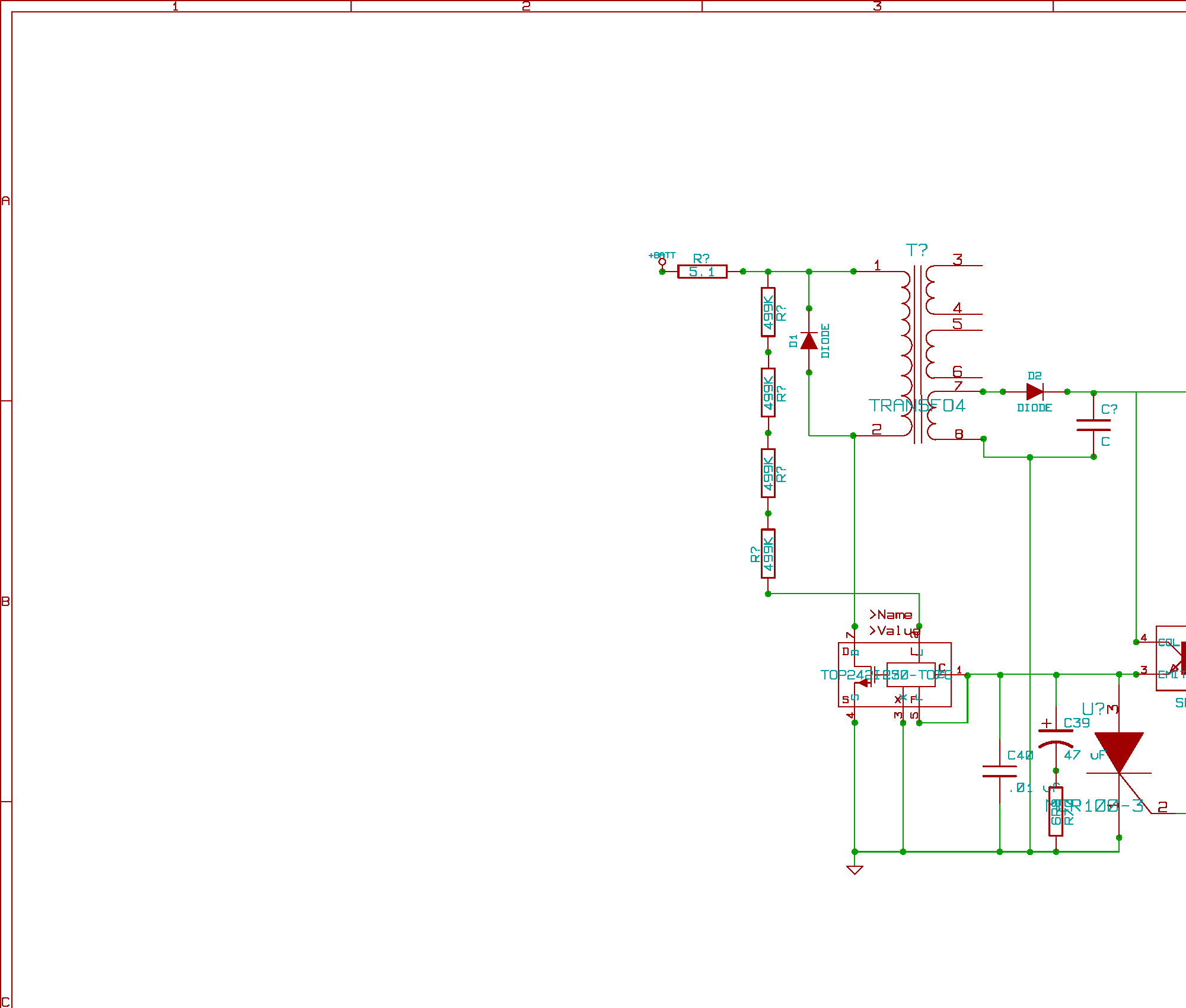Select the topmost 499K resistor
This screenshot has height=1008, width=1186.
(768, 312)
